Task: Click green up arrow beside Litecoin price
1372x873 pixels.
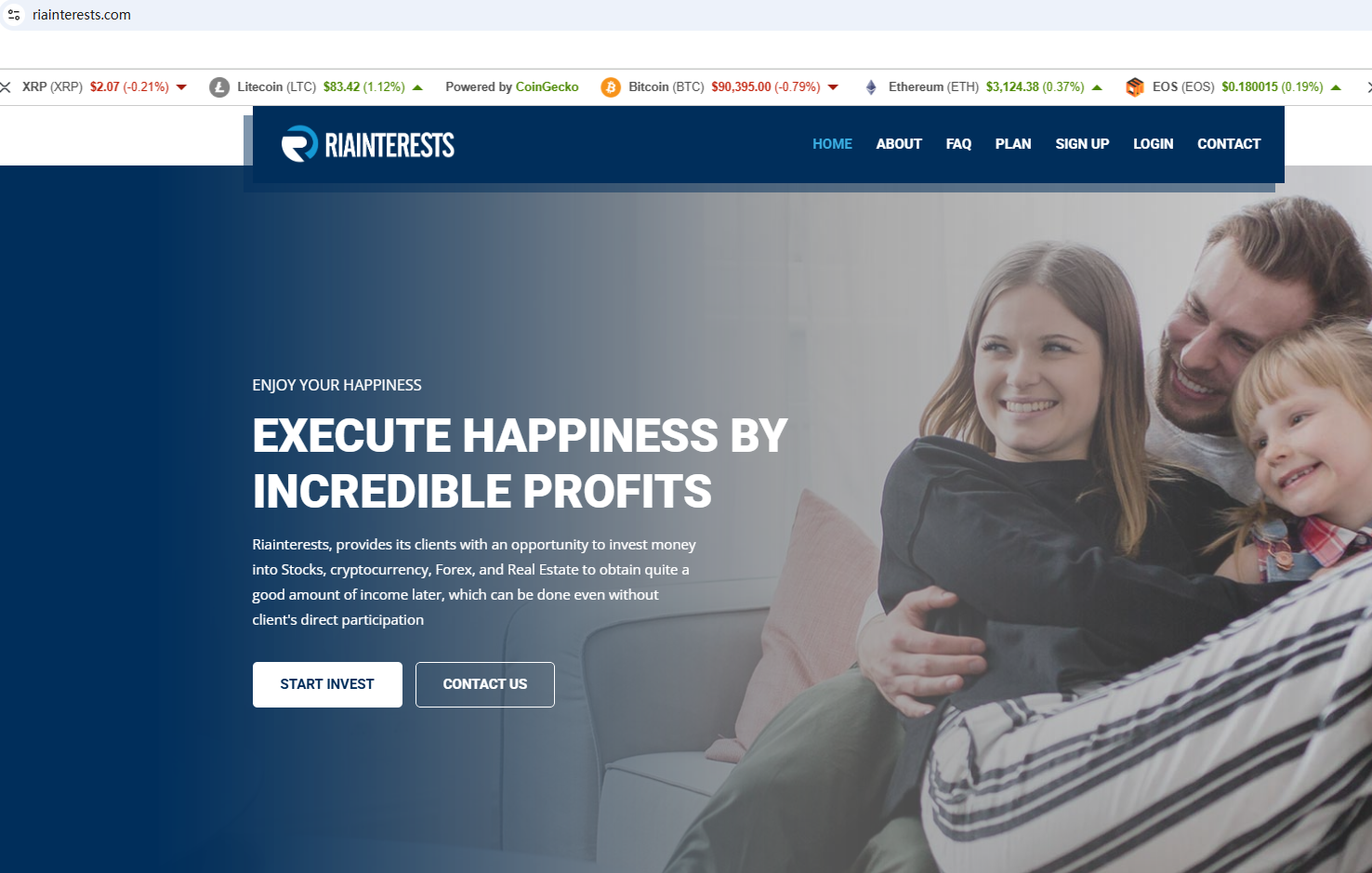Action: coord(417,87)
